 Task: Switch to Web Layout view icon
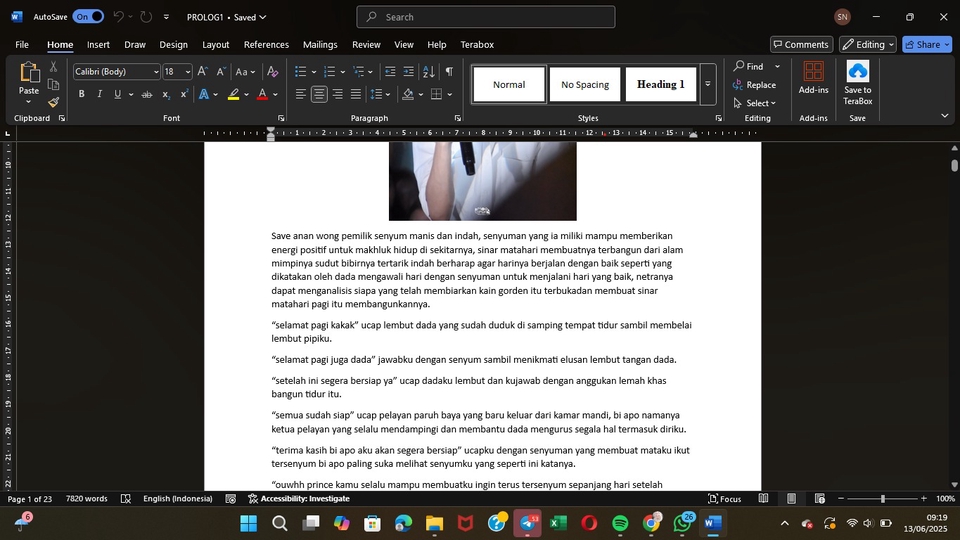820,498
